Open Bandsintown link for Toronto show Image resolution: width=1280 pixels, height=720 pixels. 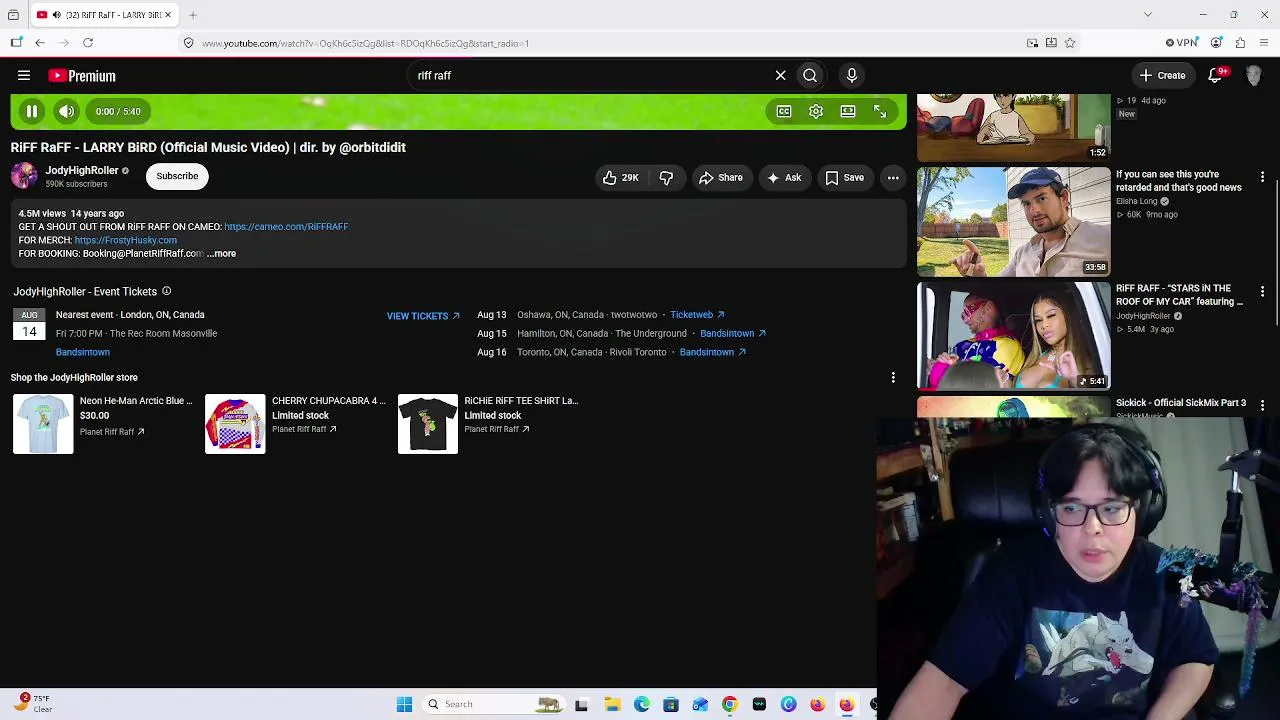tap(712, 352)
